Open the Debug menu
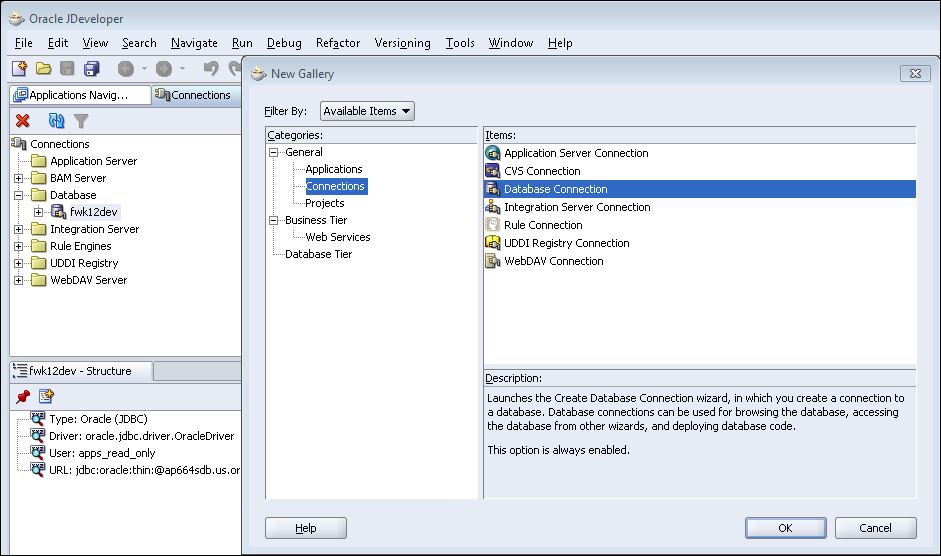The image size is (941, 556). pos(284,43)
